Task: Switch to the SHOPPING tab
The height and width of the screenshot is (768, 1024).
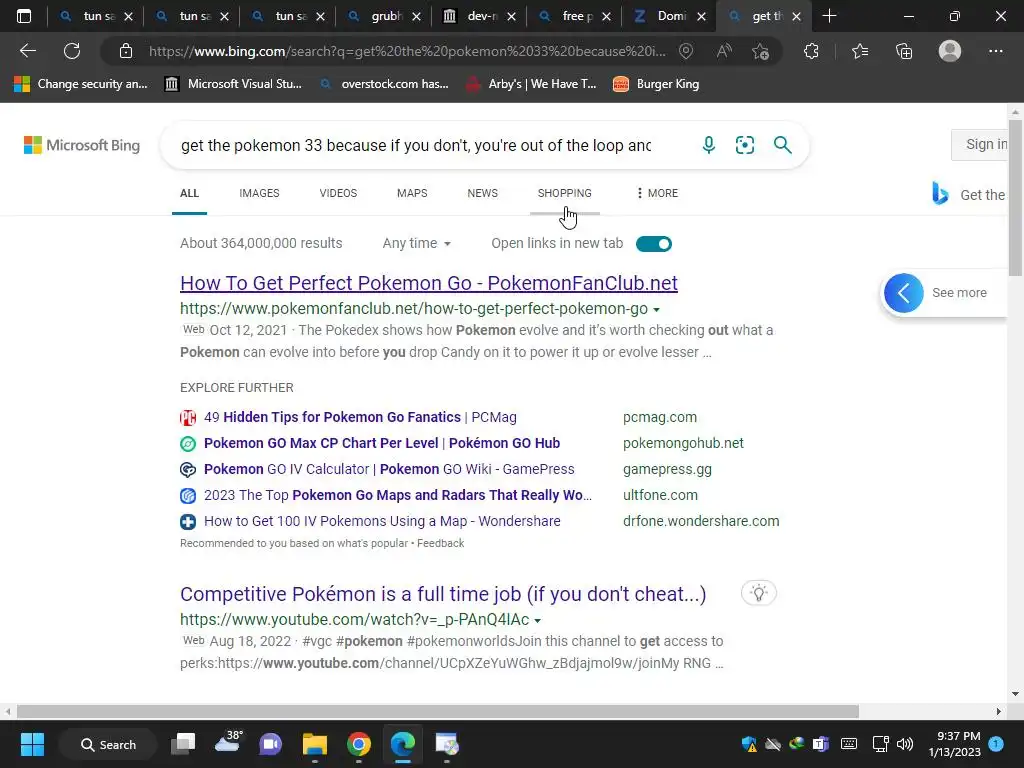Action: click(x=565, y=193)
